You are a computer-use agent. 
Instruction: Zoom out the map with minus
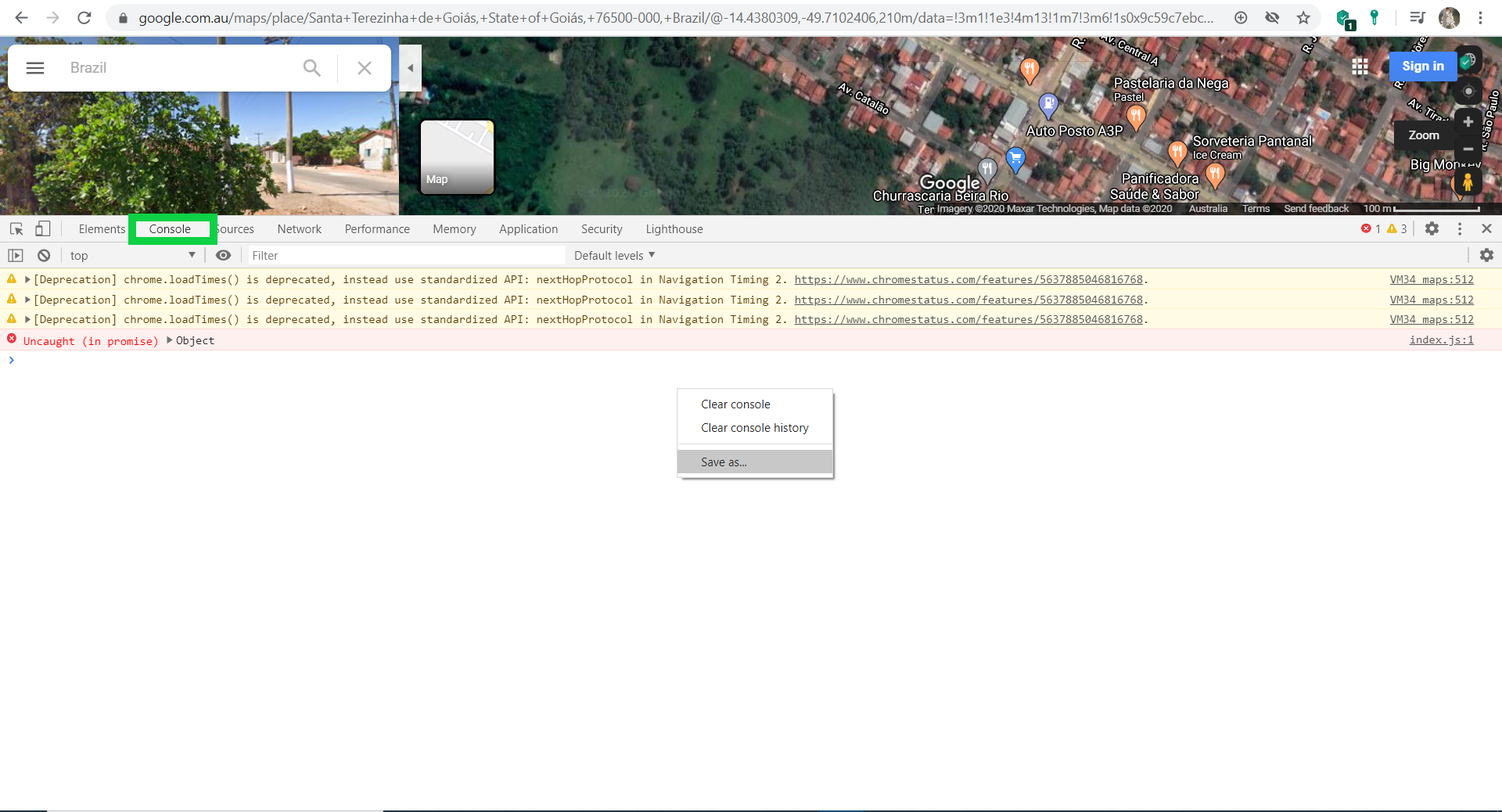[x=1468, y=149]
